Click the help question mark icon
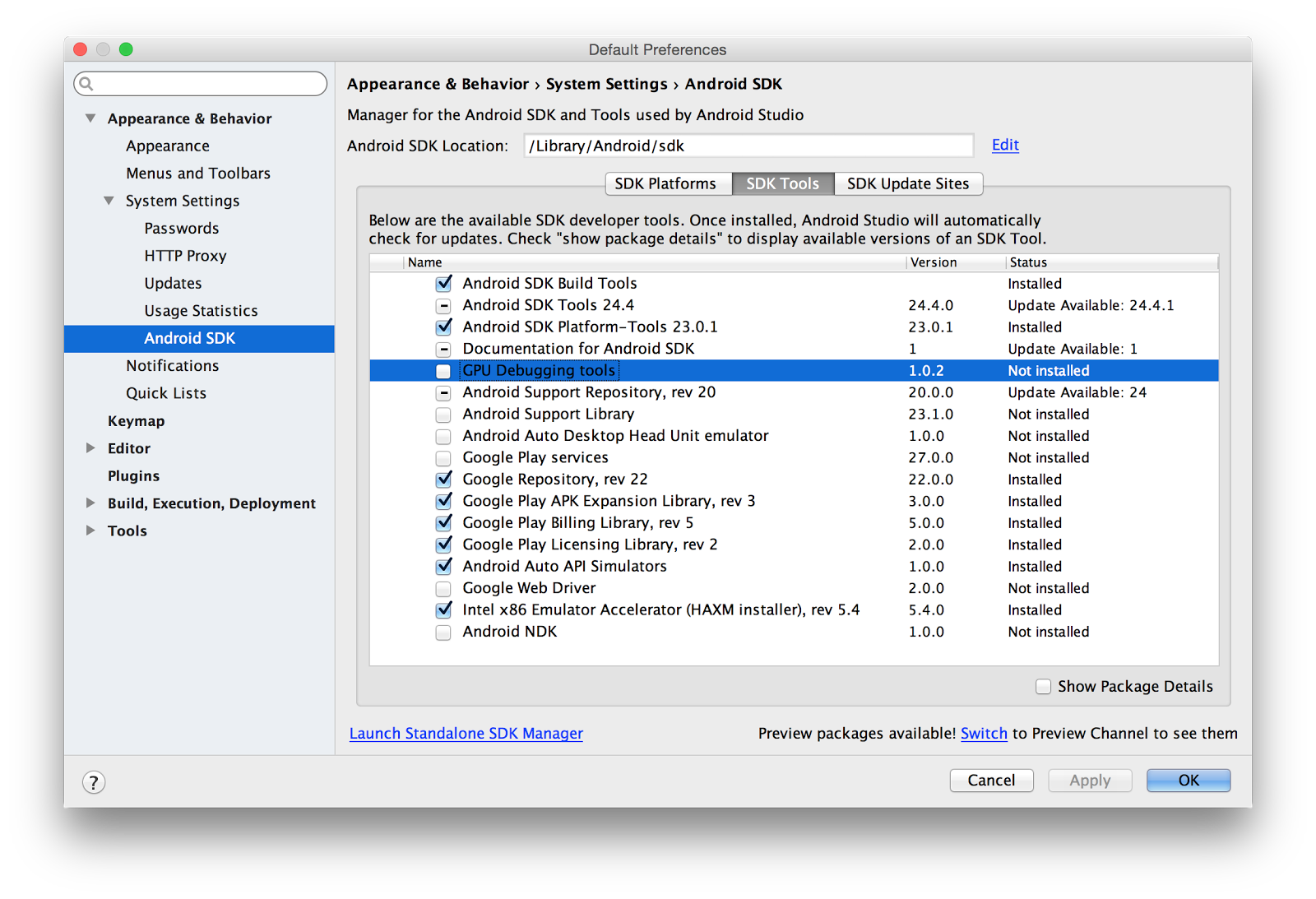The height and width of the screenshot is (899, 1316). tap(93, 783)
